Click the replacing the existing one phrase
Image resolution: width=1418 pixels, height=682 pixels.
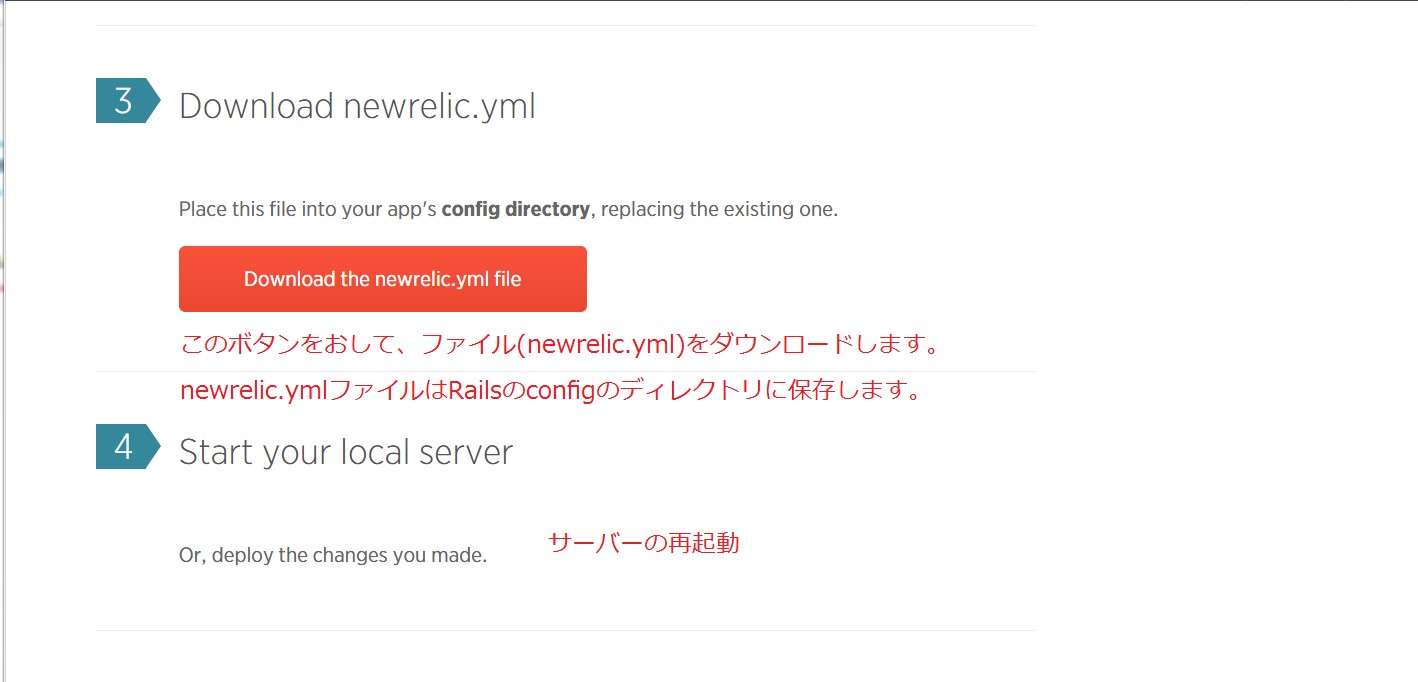(x=719, y=210)
